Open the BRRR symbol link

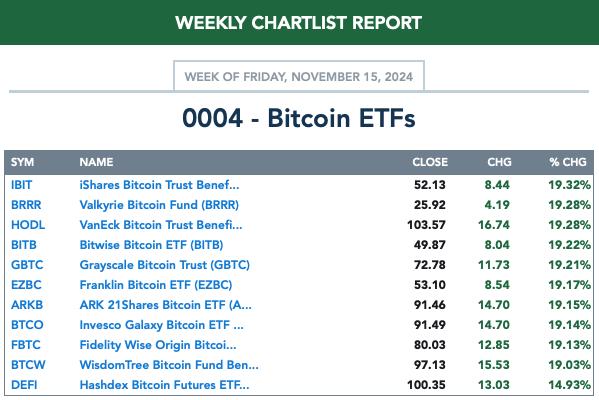pyautogui.click(x=26, y=205)
